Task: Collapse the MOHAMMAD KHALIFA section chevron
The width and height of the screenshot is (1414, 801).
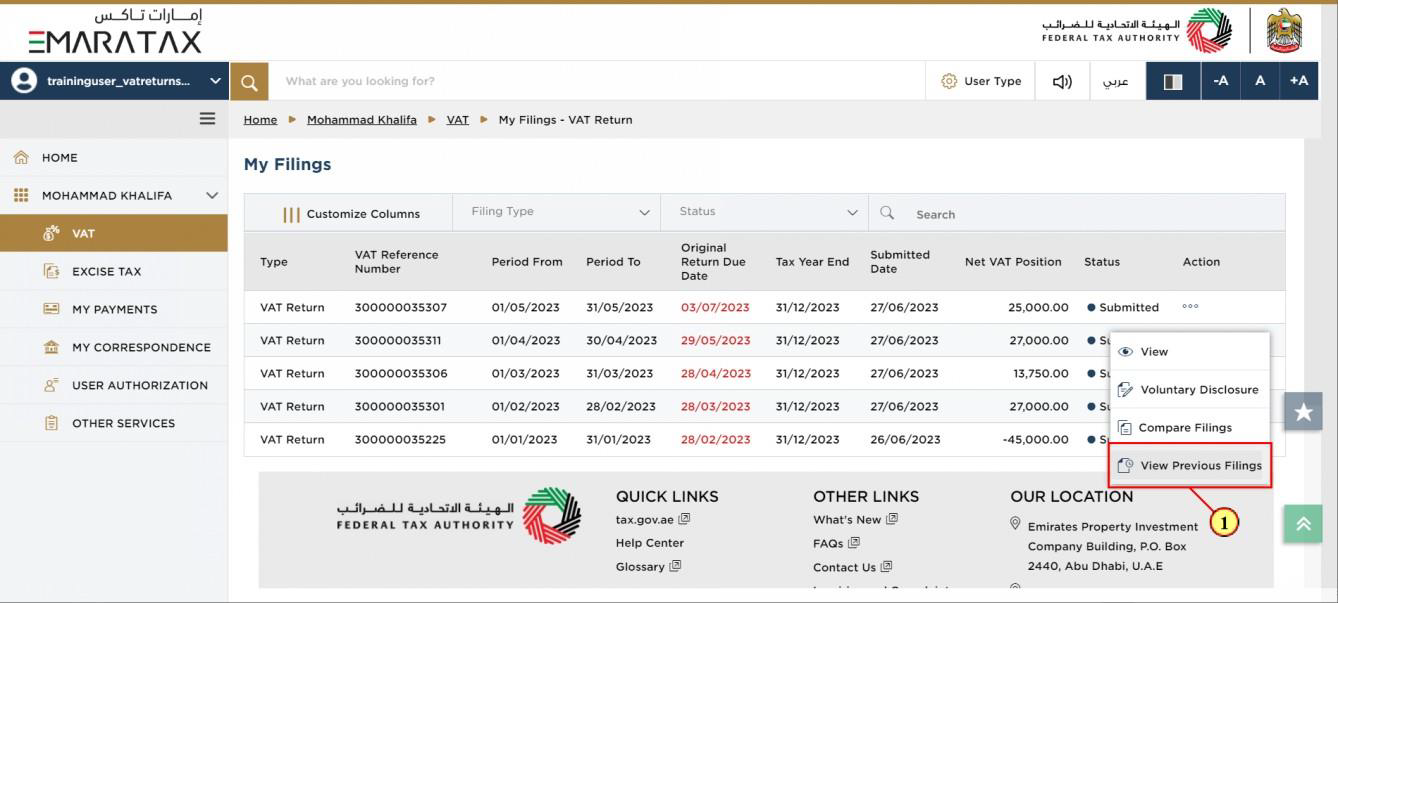Action: [211, 195]
